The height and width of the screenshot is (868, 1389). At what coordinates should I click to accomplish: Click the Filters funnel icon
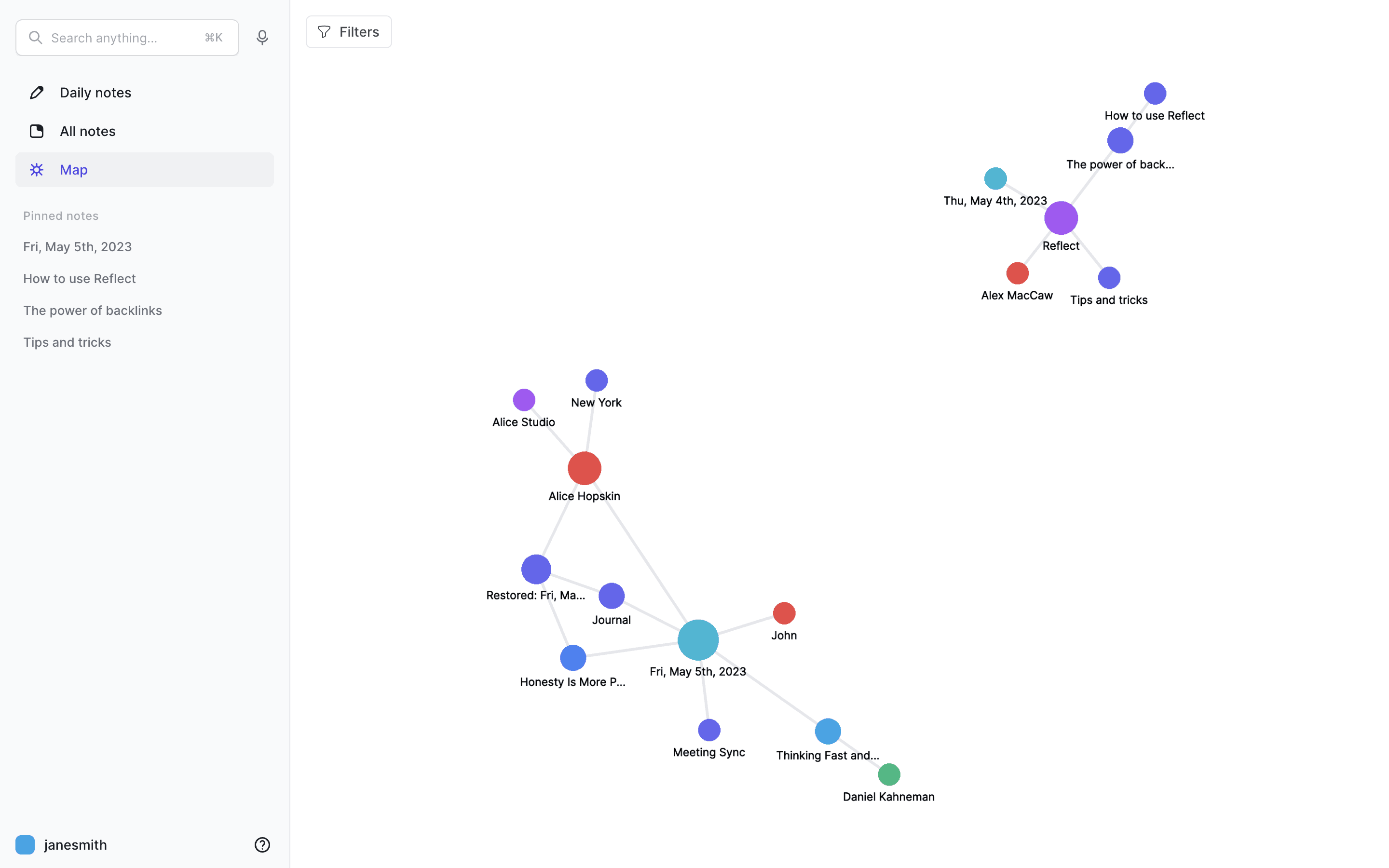click(x=324, y=32)
